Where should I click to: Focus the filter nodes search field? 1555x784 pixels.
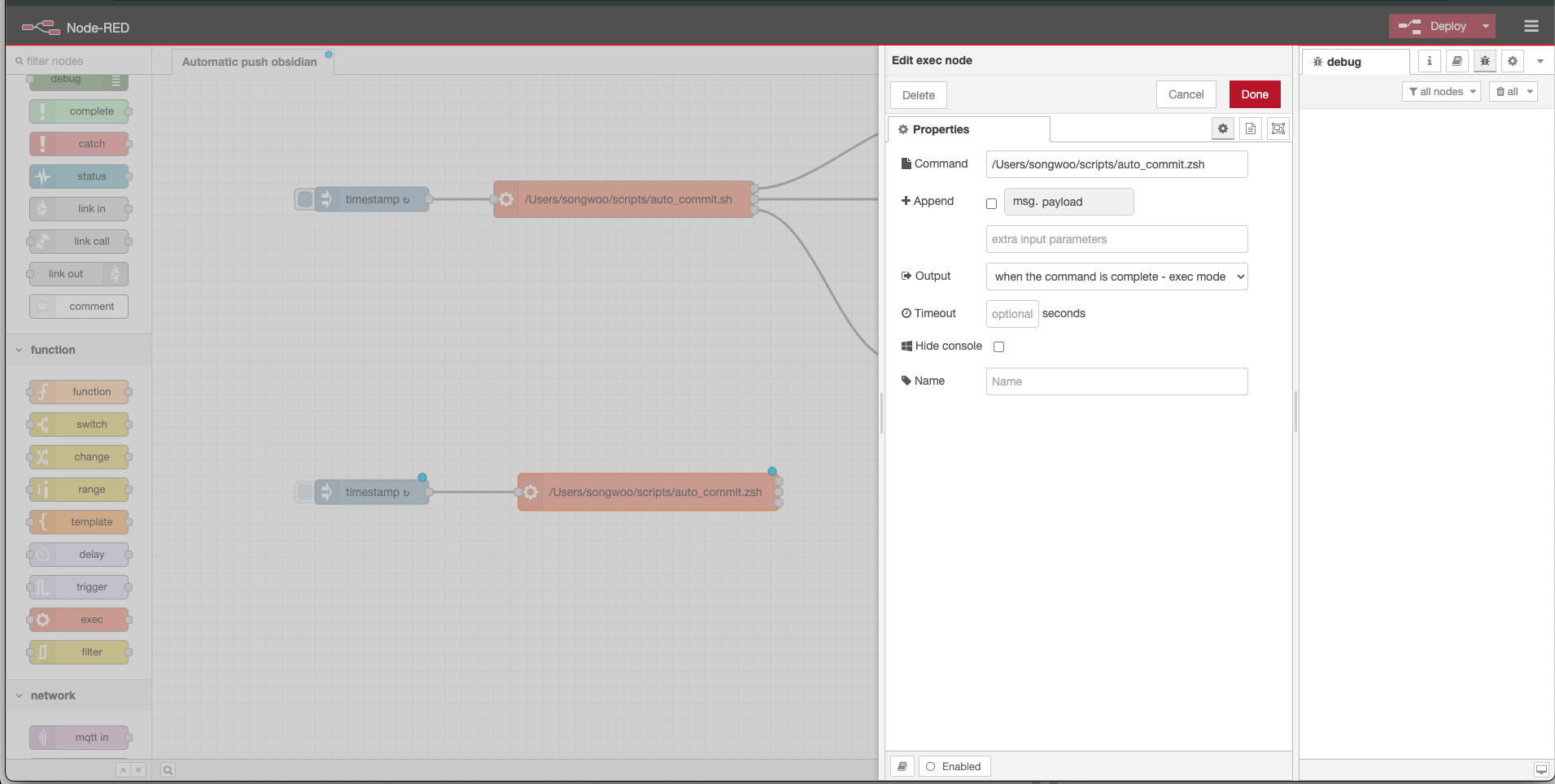click(79, 61)
